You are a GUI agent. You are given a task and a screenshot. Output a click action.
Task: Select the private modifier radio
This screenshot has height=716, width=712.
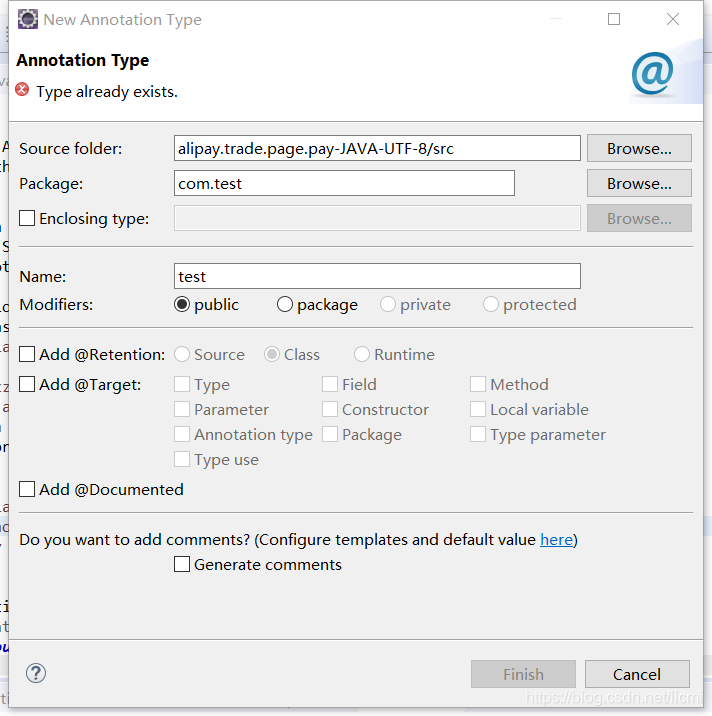click(388, 304)
